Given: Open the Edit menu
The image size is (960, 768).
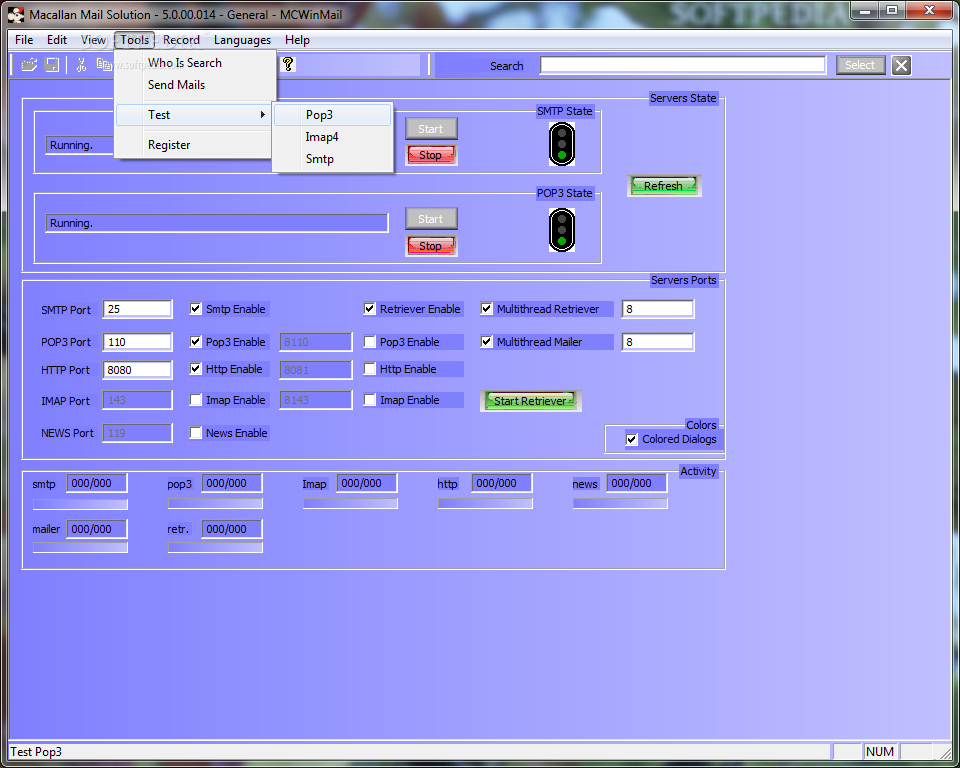Looking at the screenshot, I should pos(57,40).
